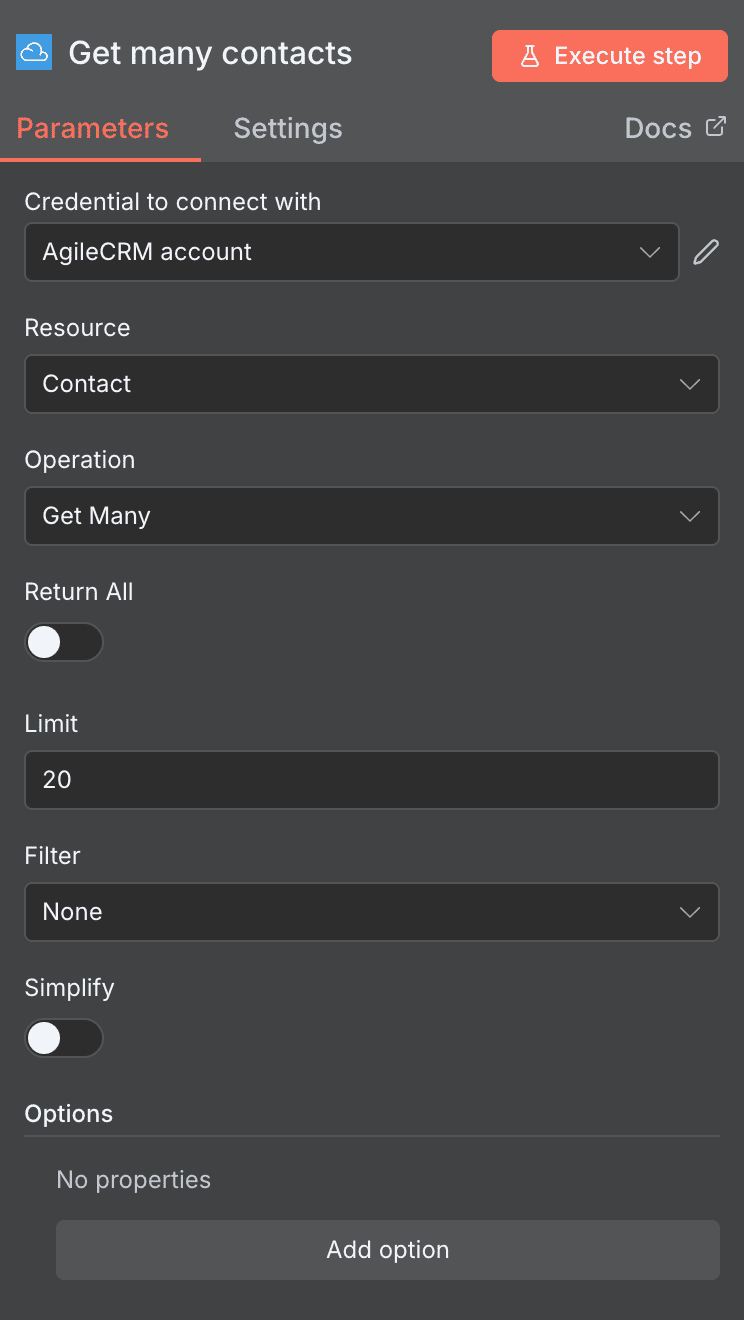The width and height of the screenshot is (744, 1320).
Task: Click the external-link icon beside Docs
Action: tap(716, 125)
